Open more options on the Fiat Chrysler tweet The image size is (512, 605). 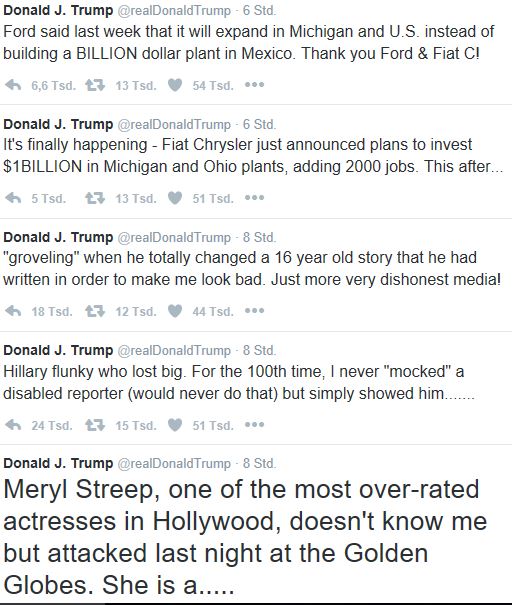pyautogui.click(x=255, y=198)
